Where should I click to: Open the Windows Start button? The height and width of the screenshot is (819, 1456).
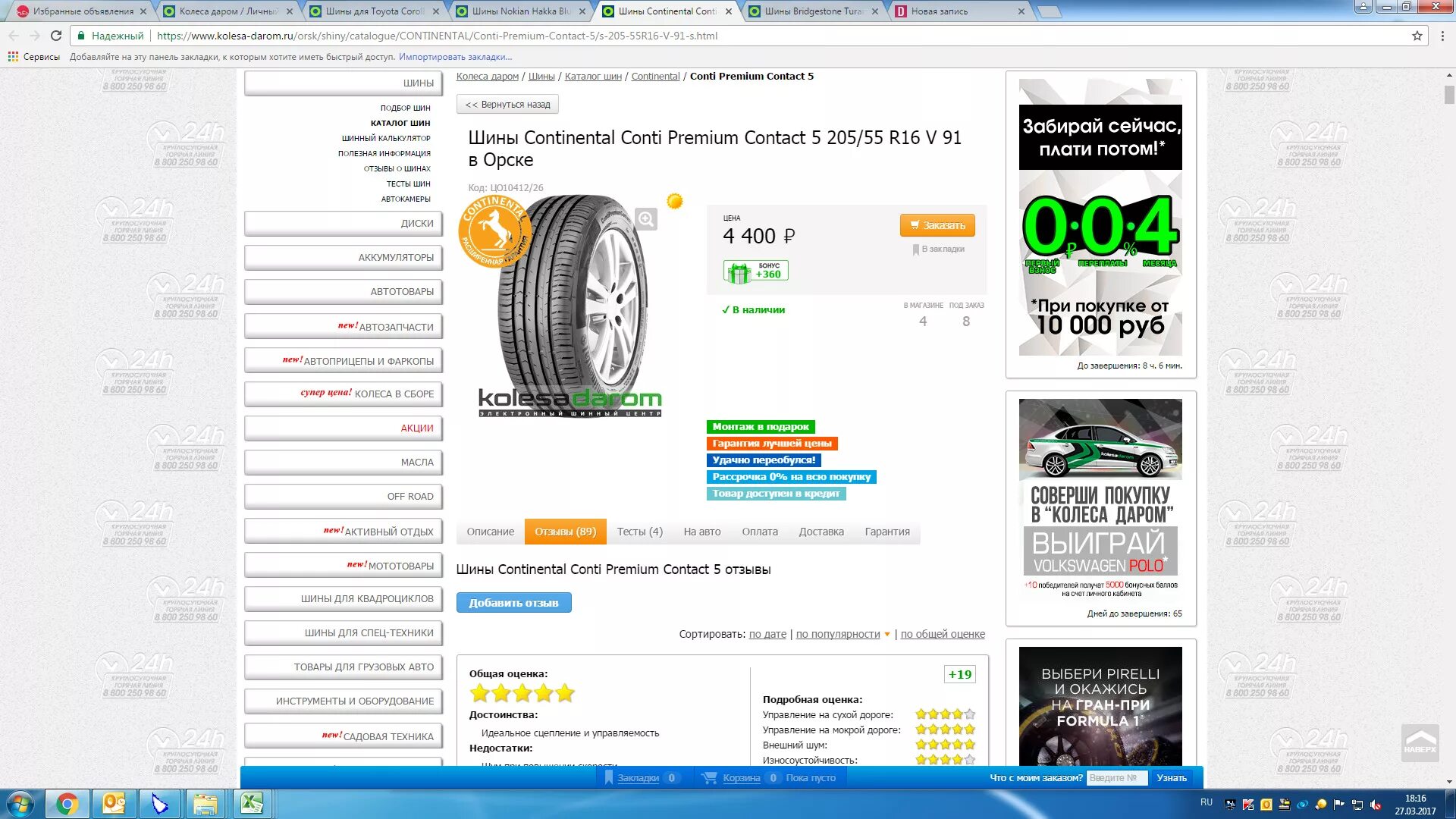[x=20, y=804]
